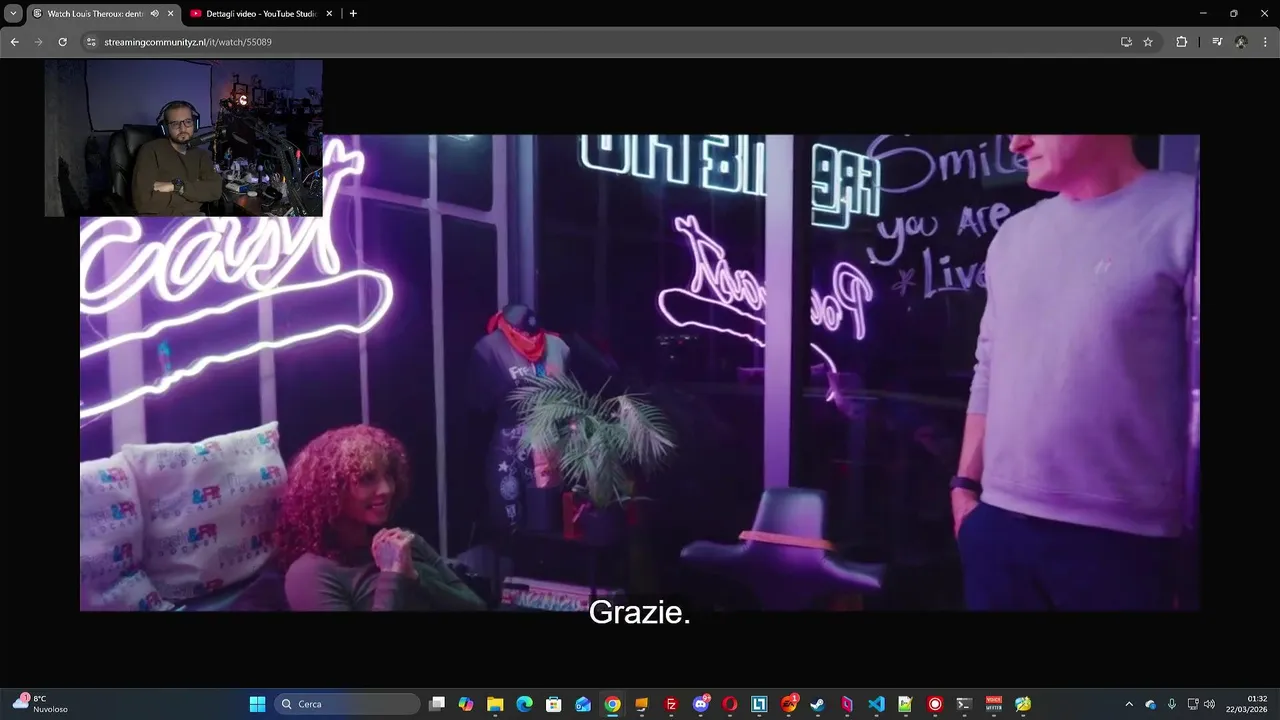Open Voicemeeter from the taskbar
The image size is (1280, 720).
[x=994, y=704]
